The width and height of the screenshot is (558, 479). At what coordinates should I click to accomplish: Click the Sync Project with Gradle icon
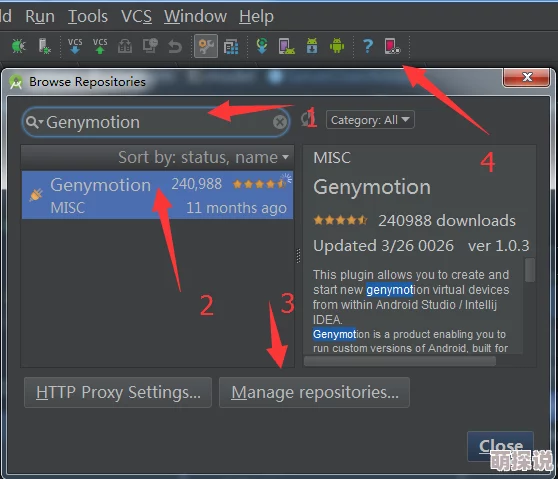[262, 46]
